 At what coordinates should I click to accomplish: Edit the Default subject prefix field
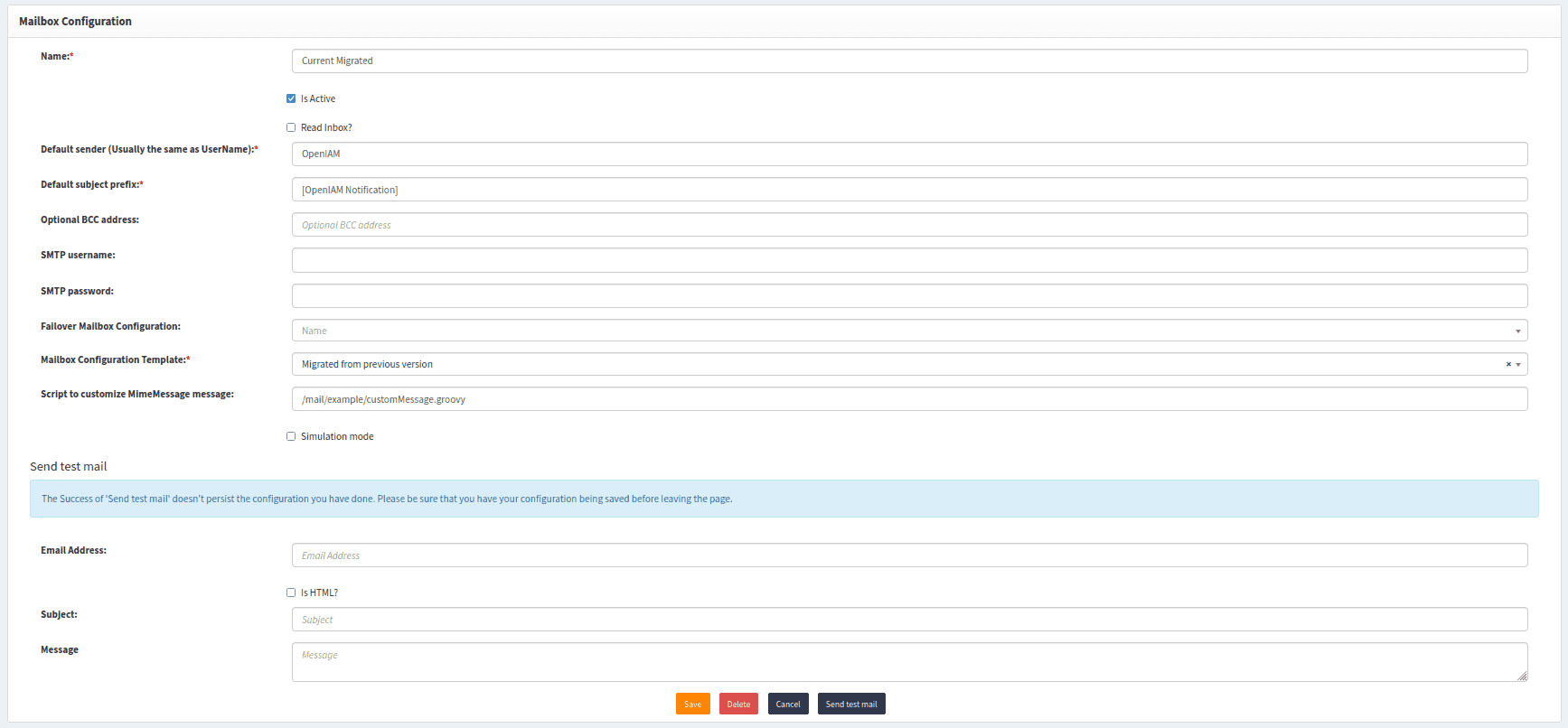(x=908, y=190)
